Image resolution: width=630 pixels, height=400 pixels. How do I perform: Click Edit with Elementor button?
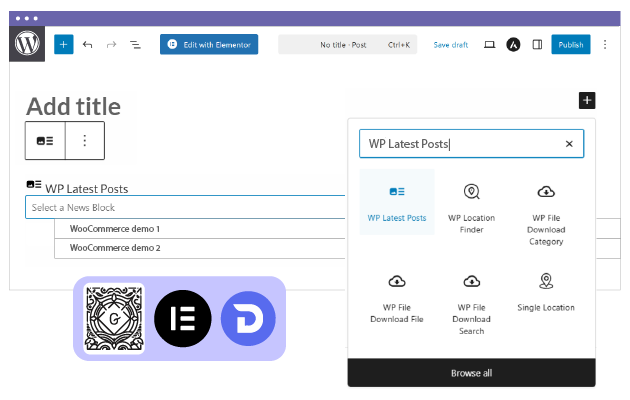tap(209, 45)
